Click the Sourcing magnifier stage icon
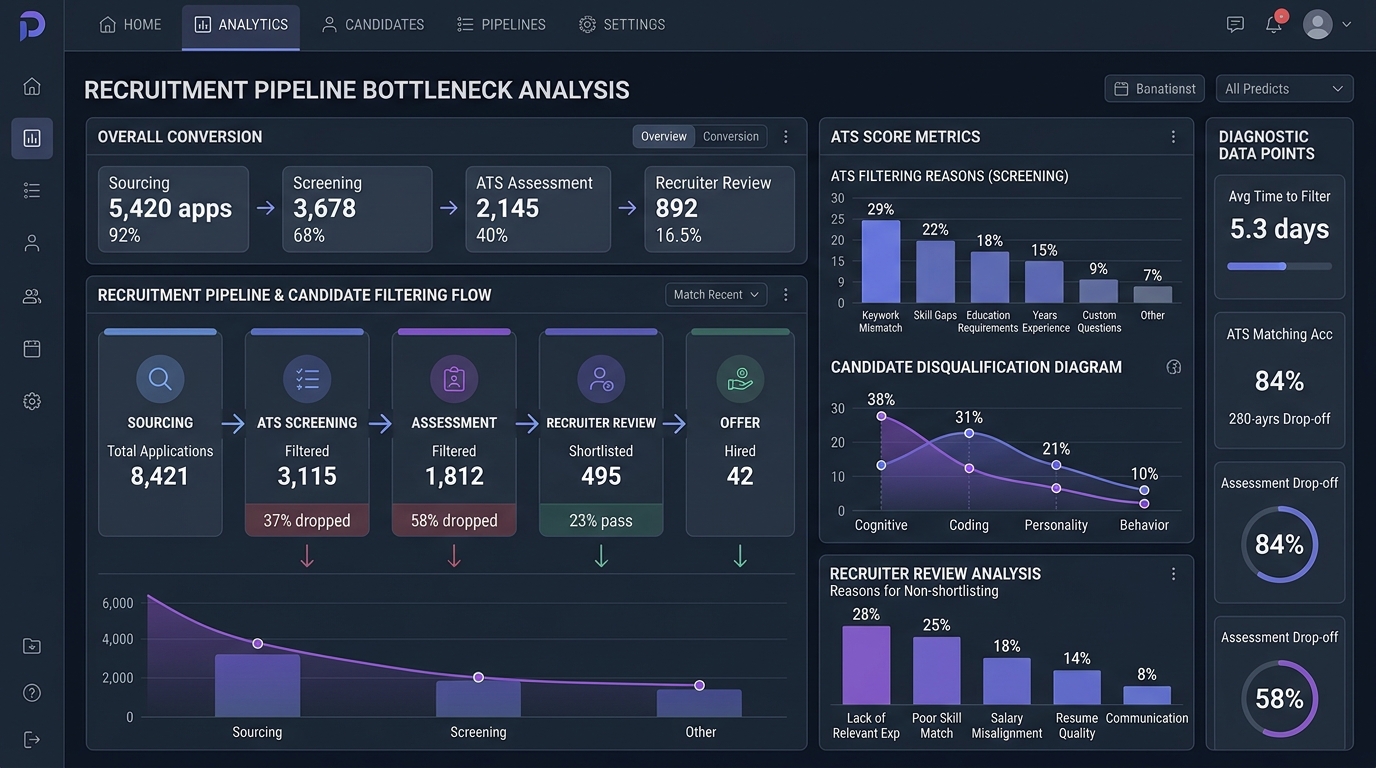This screenshot has width=1376, height=768. click(x=160, y=379)
